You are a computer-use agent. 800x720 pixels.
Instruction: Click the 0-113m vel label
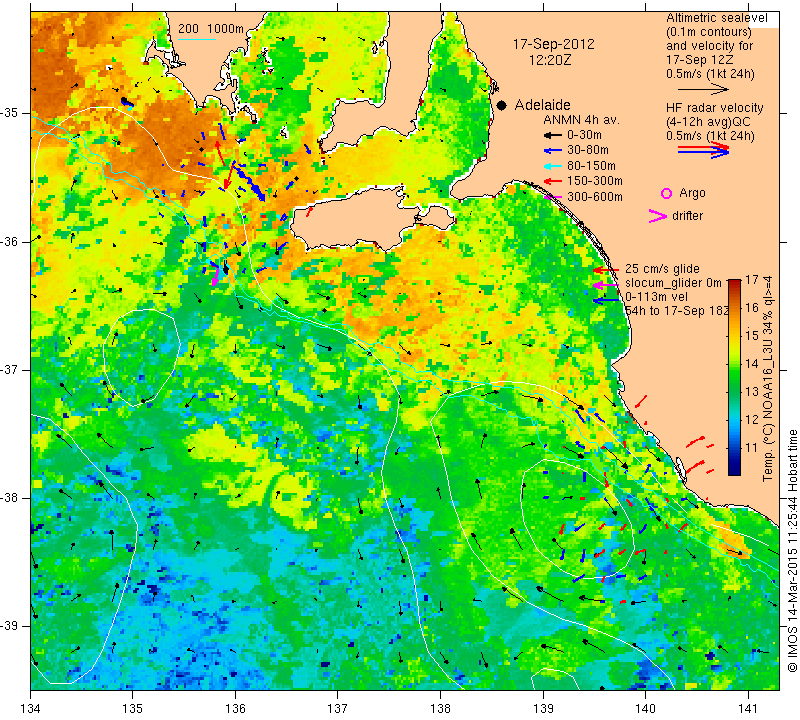coord(656,297)
